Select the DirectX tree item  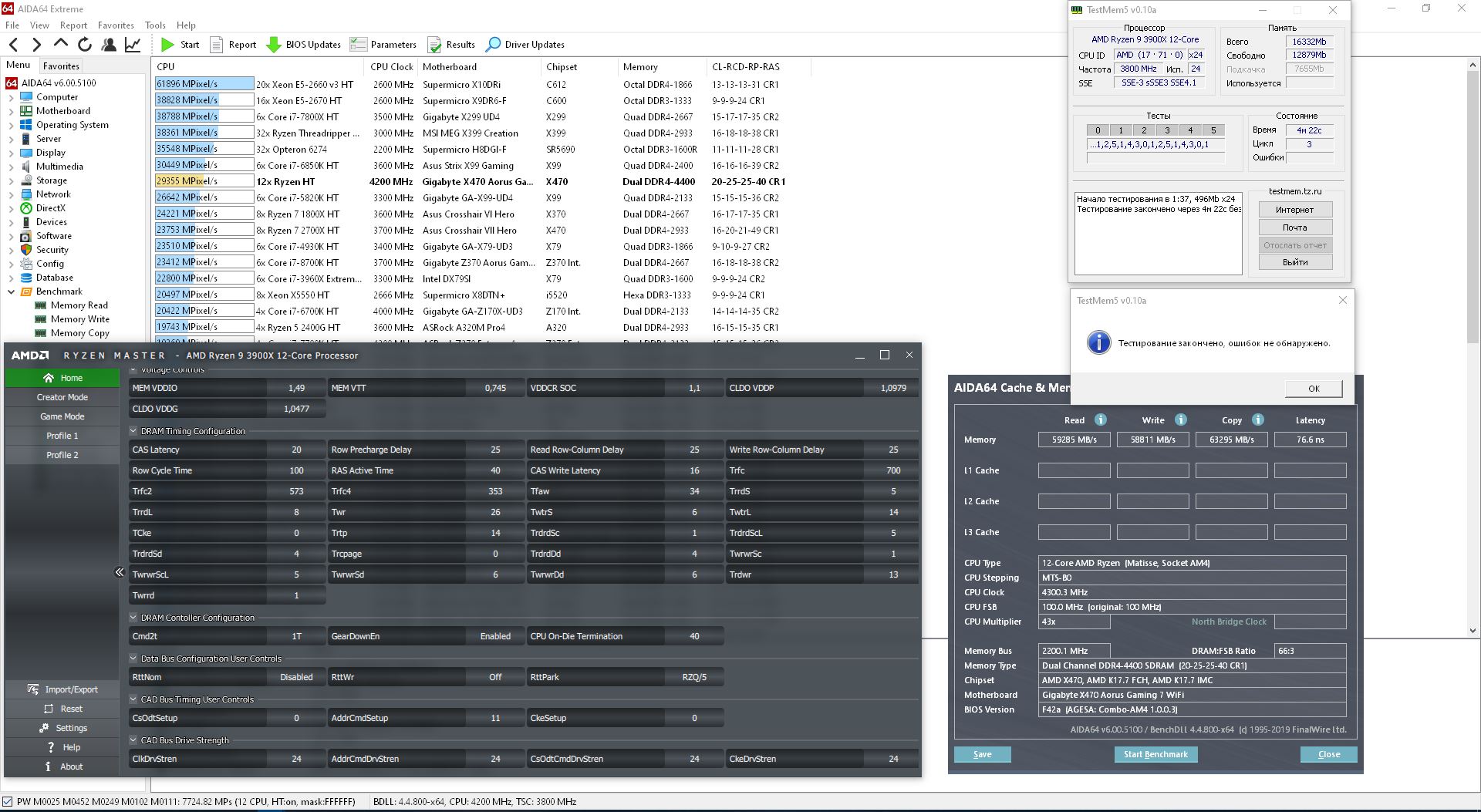pos(51,208)
